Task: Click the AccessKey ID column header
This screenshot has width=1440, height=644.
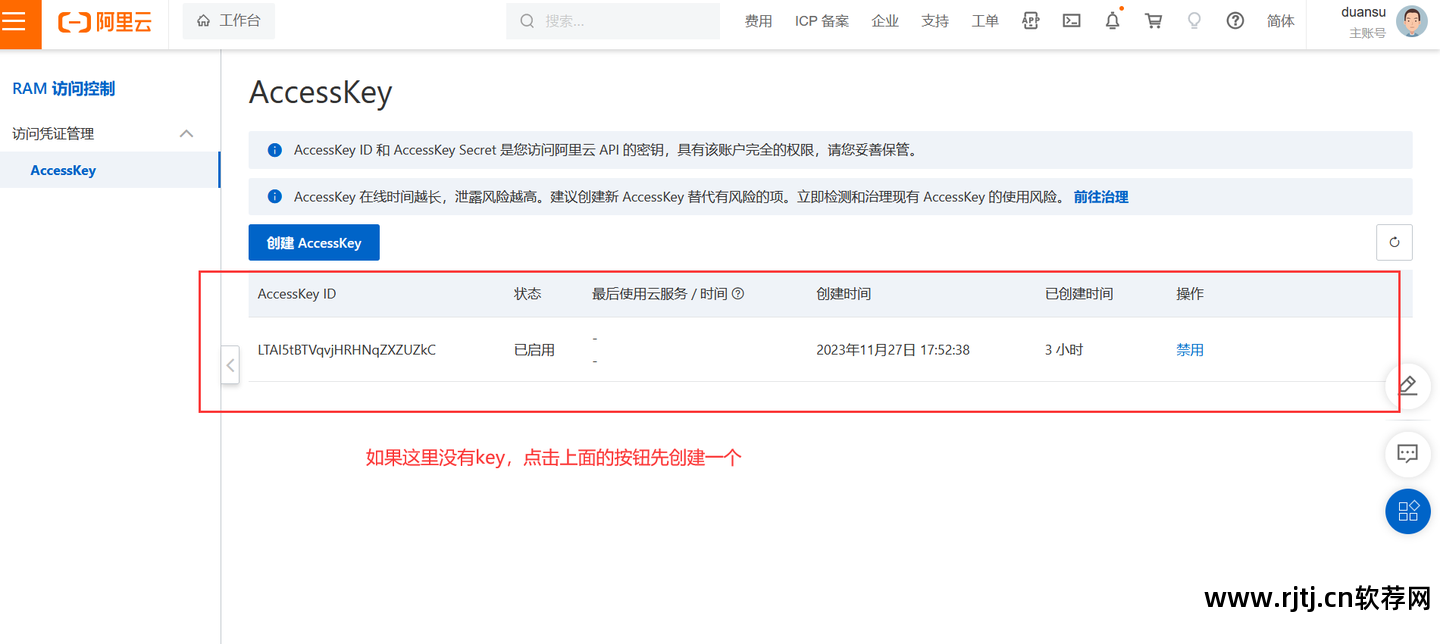Action: pyautogui.click(x=297, y=294)
